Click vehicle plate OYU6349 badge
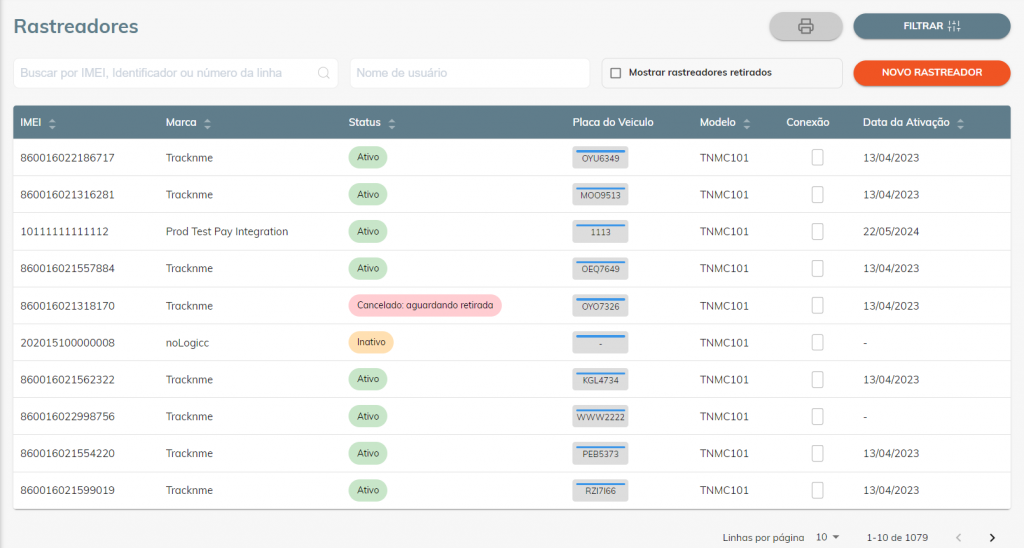Screen dimensions: 1024x548 [x=600, y=158]
